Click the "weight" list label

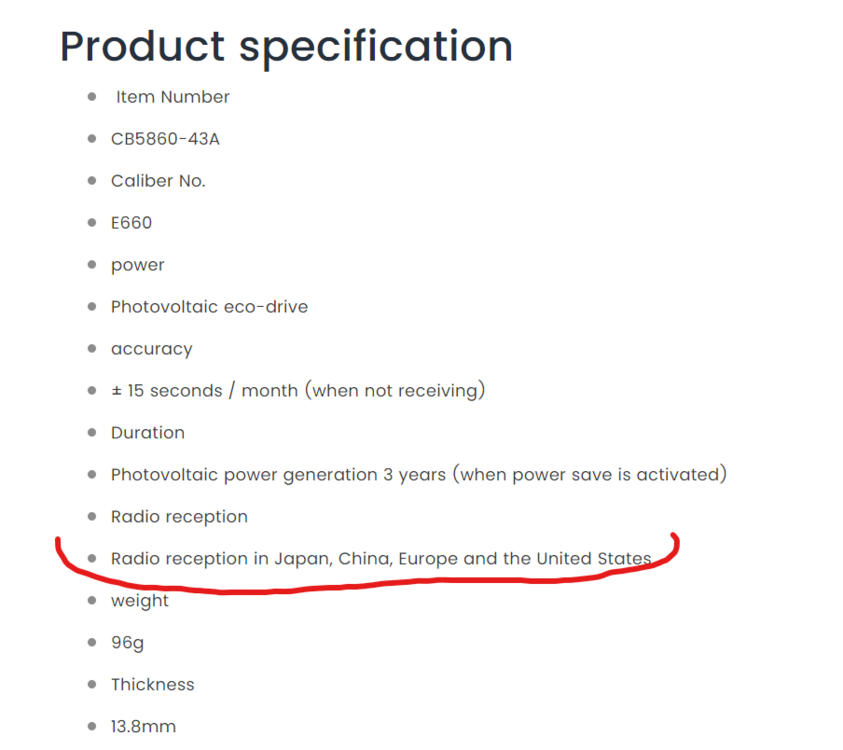pos(140,601)
